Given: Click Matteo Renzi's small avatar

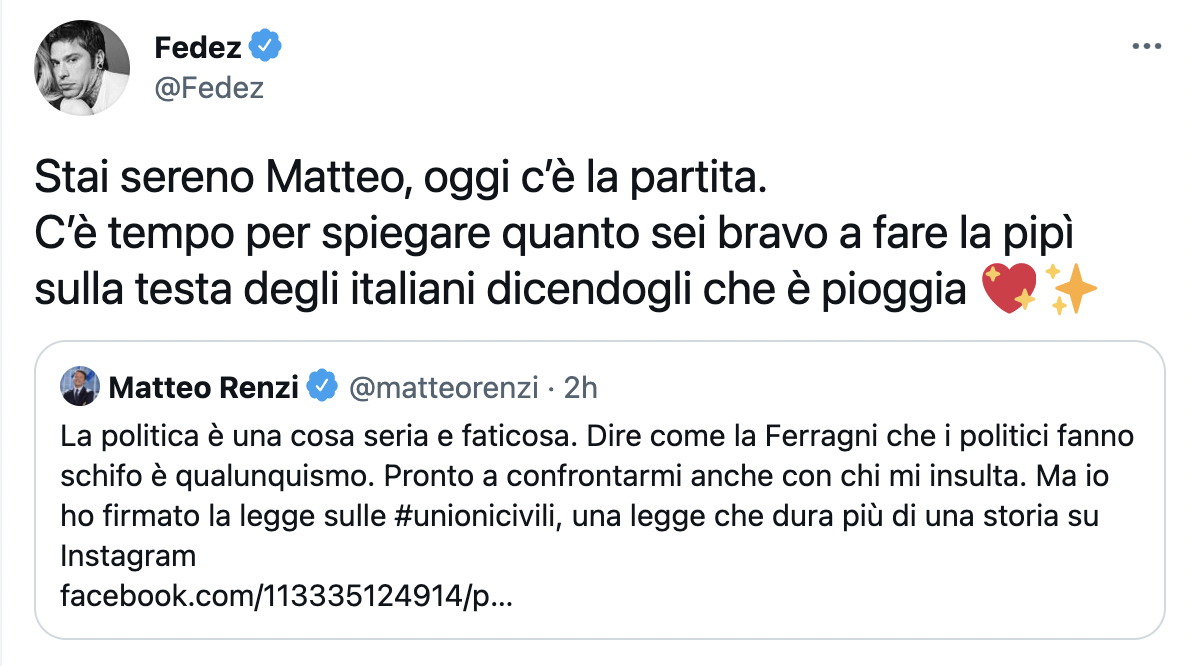Looking at the screenshot, I should click(80, 386).
